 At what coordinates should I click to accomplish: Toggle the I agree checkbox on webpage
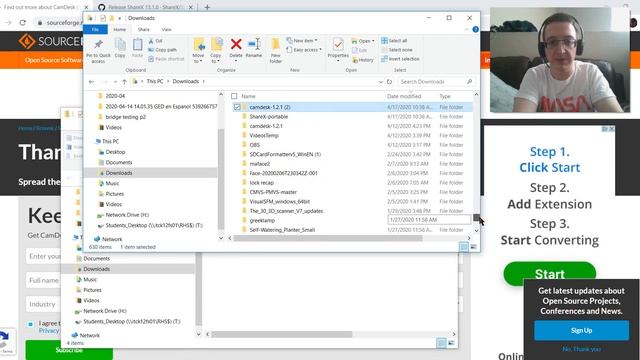click(31, 324)
